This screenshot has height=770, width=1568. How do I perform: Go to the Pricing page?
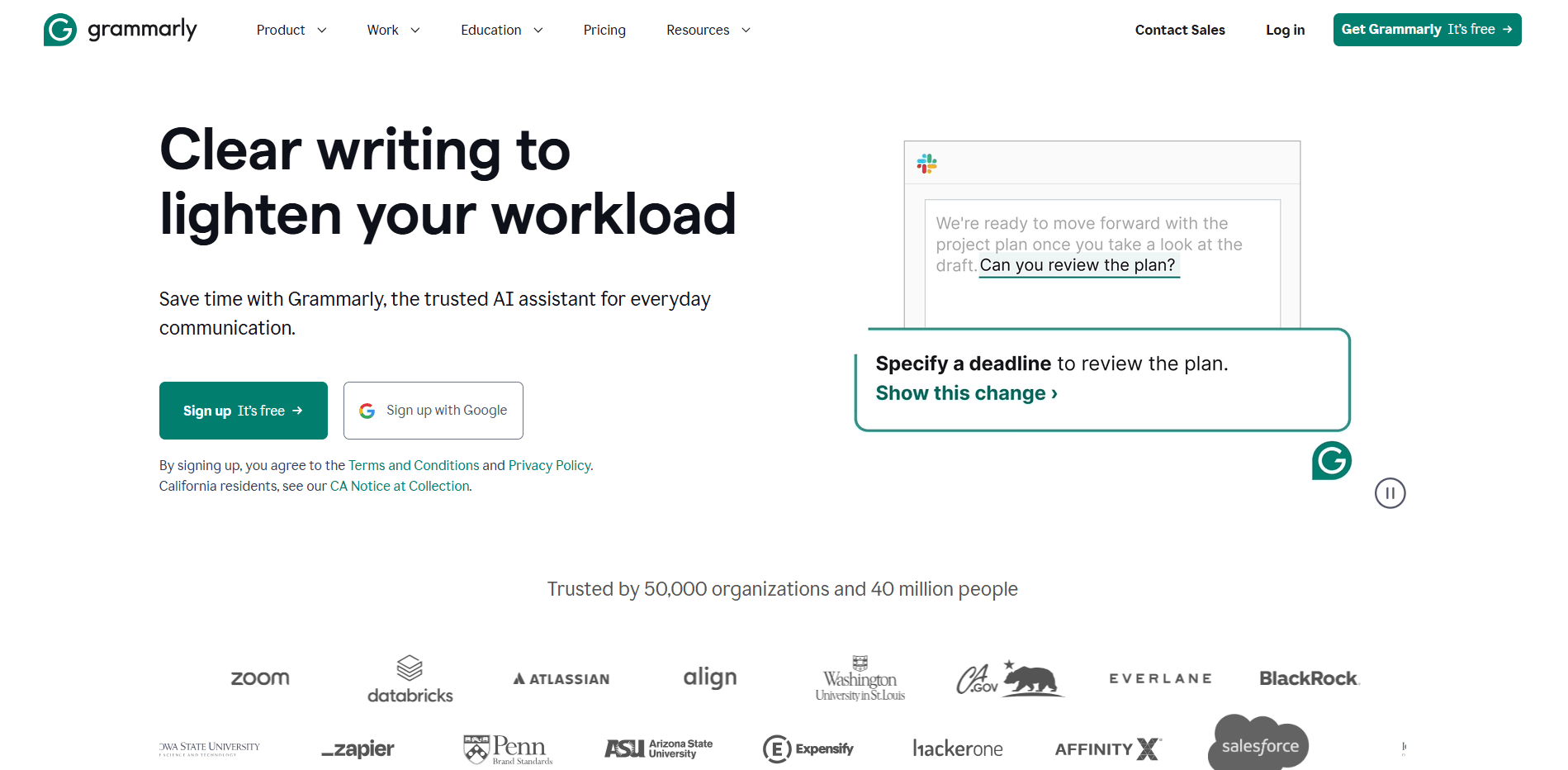[604, 30]
